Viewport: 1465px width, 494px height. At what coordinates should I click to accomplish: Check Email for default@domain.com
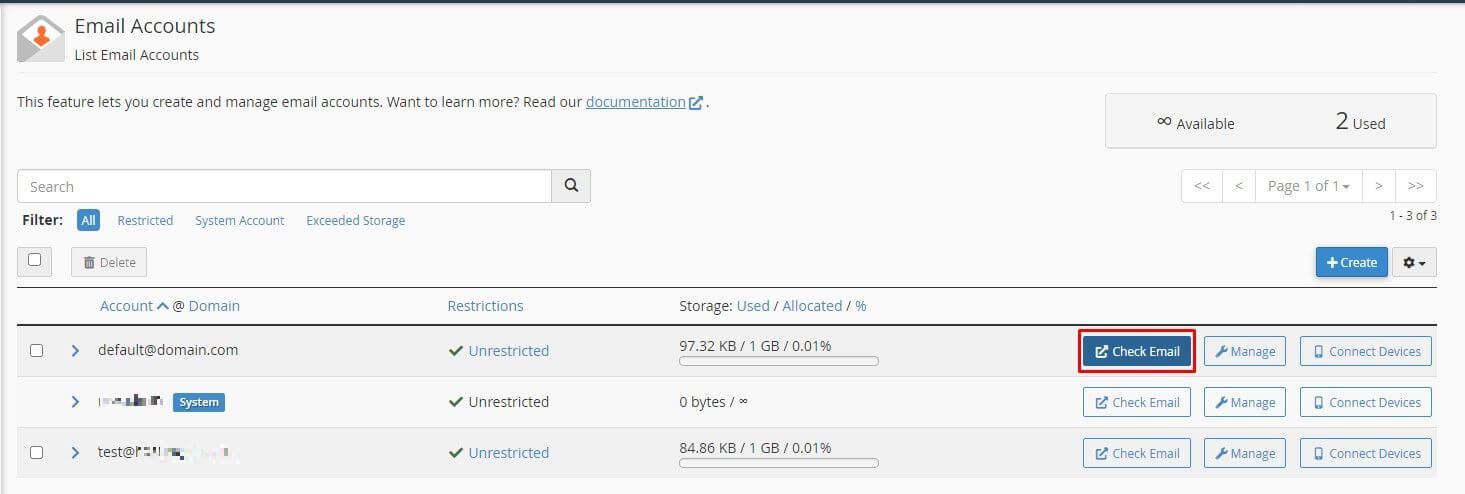(1137, 351)
